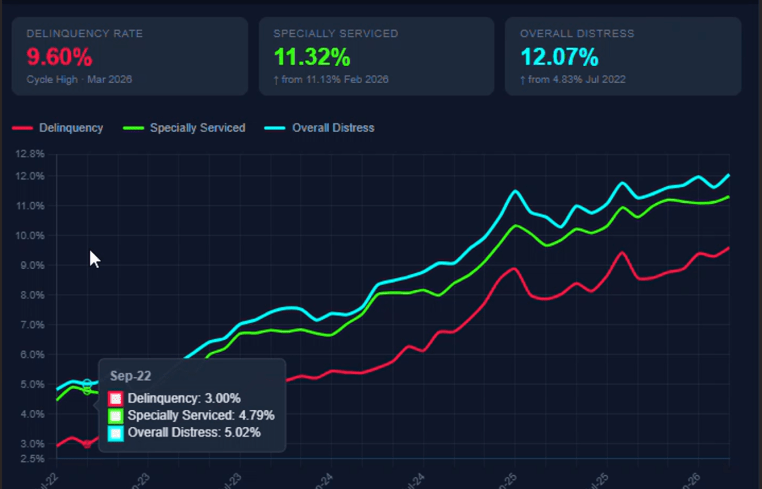
Task: Select the Specially Serviced 11.32% card
Action: pos(376,56)
